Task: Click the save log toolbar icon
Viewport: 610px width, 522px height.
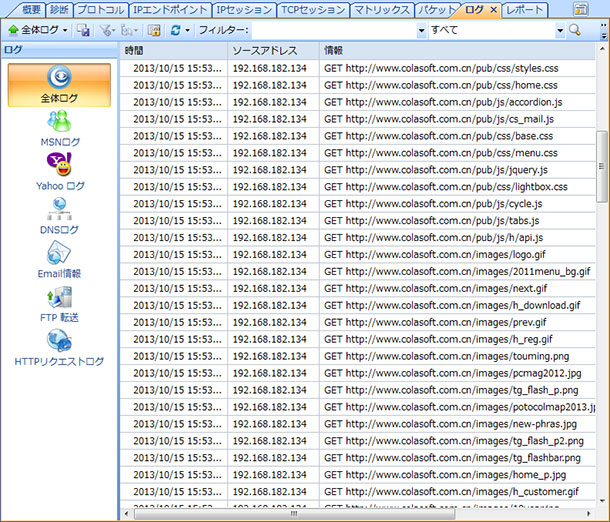Action: coord(84,30)
